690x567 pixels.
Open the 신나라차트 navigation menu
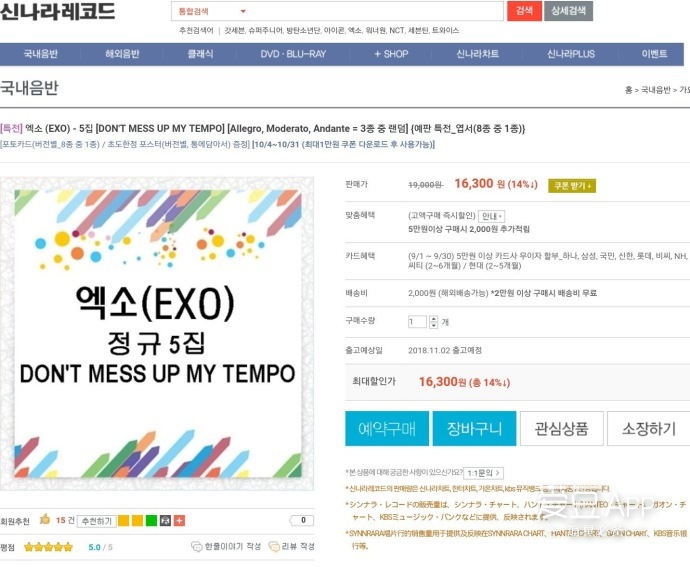477,54
